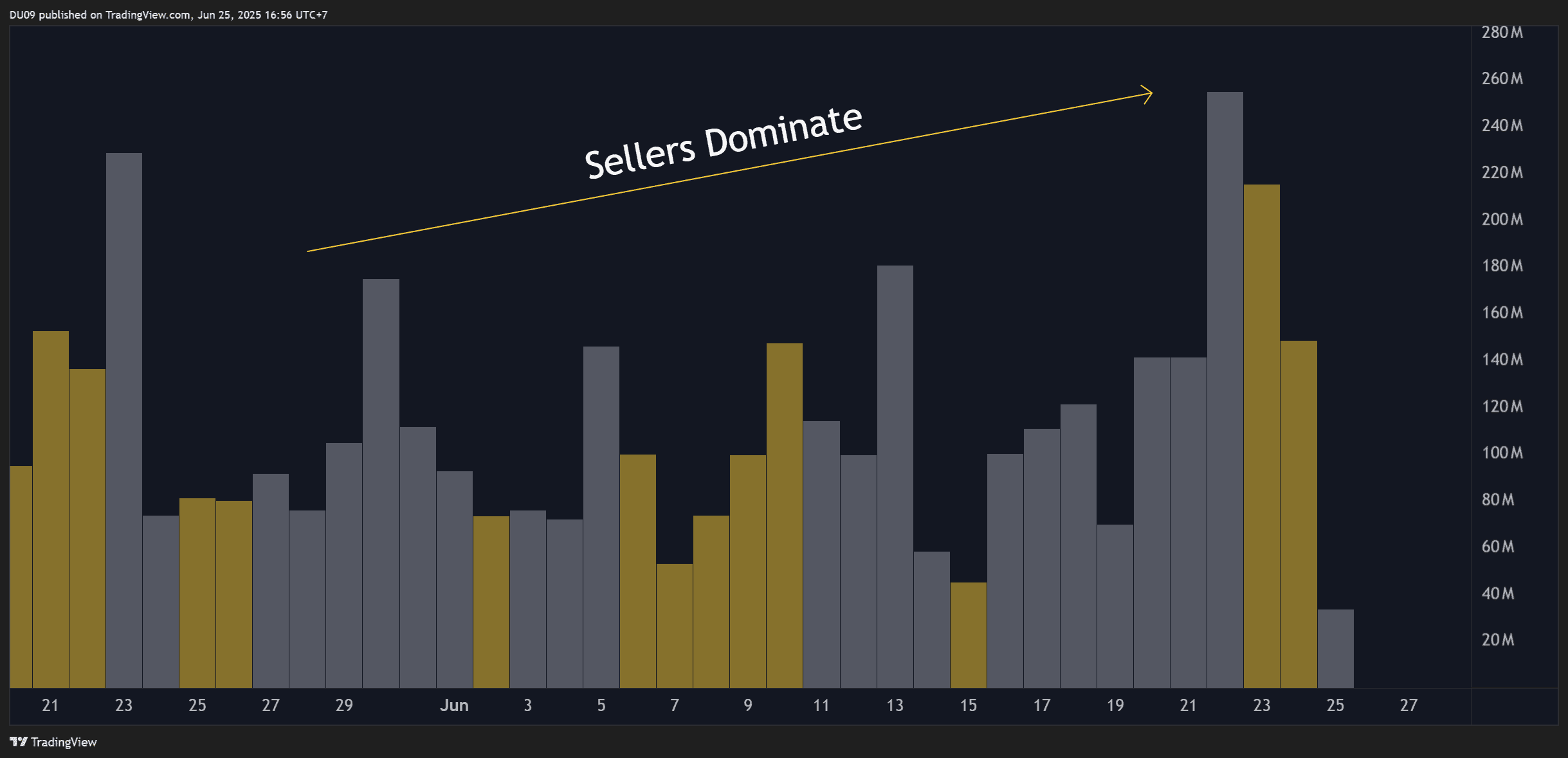
Task: Click the "20 M" label on the volume scale
Action: click(x=1497, y=640)
